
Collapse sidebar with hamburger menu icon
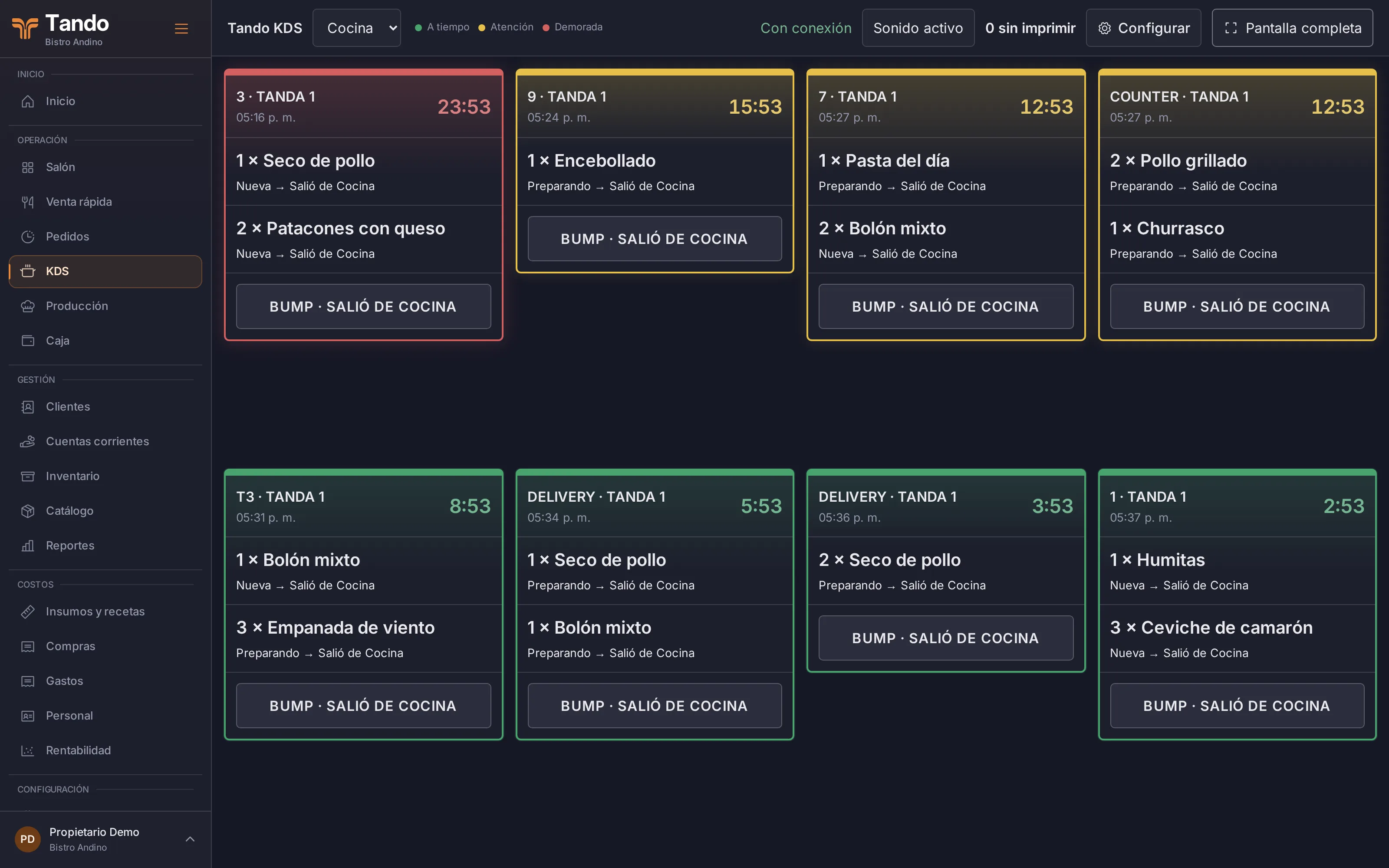[x=181, y=28]
